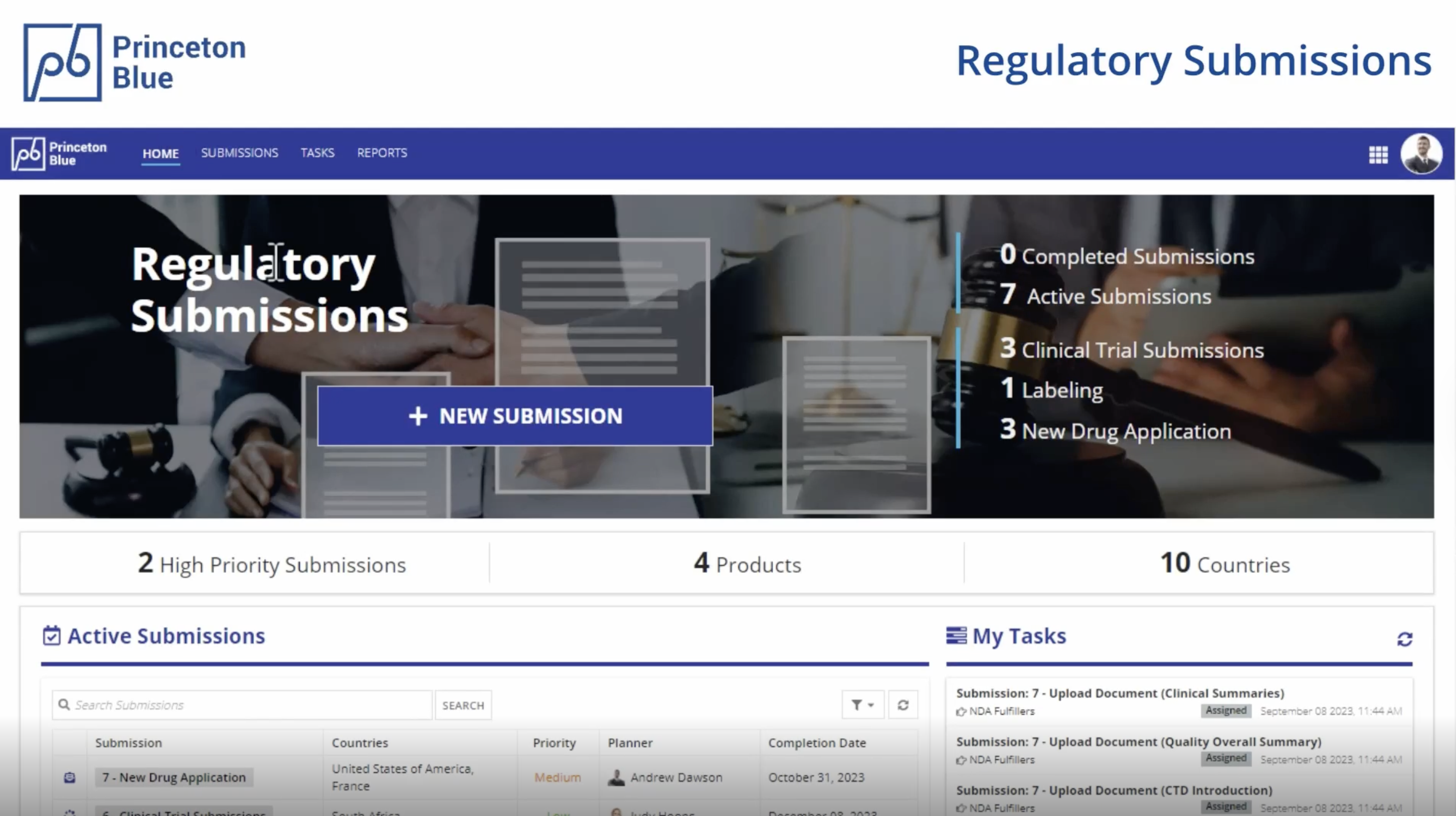Refresh the Active Submissions grid
Image resolution: width=1456 pixels, height=816 pixels.
pyautogui.click(x=902, y=705)
